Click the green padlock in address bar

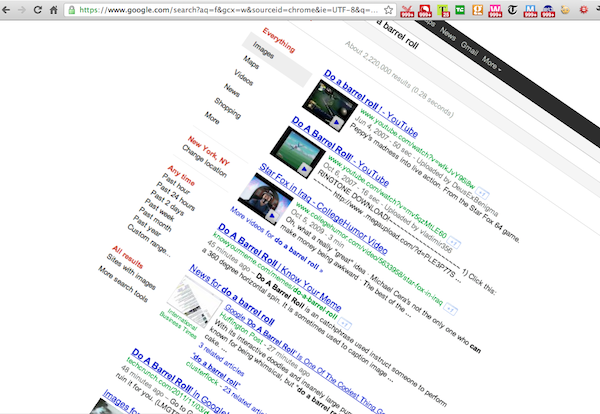point(72,10)
